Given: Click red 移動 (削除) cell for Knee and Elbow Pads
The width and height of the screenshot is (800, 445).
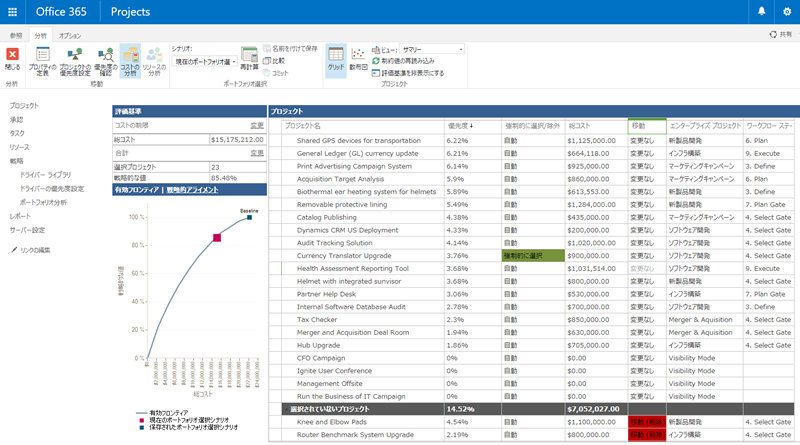Looking at the screenshot, I should click(646, 422).
